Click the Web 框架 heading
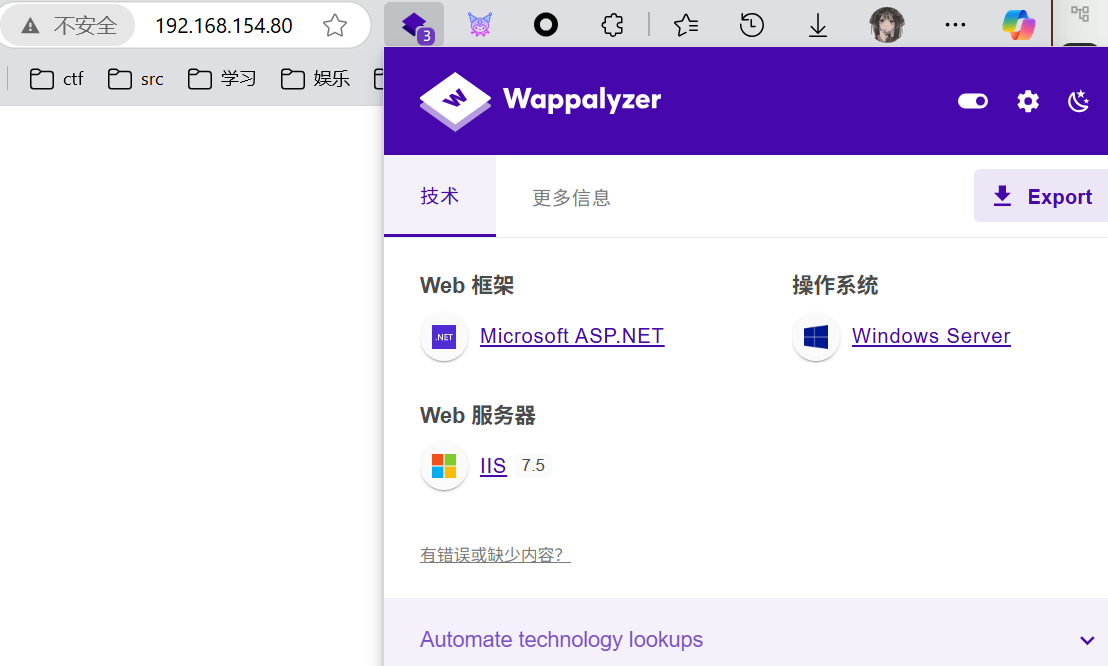The width and height of the screenshot is (1108, 666). click(x=467, y=286)
